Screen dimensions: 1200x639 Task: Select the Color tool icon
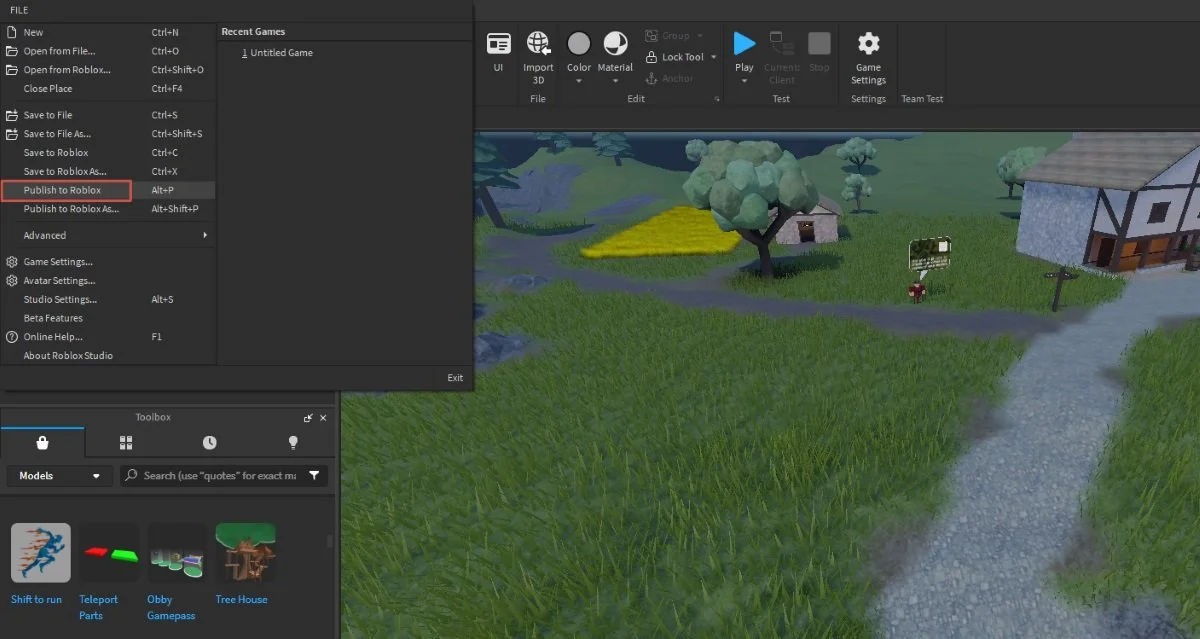[579, 43]
